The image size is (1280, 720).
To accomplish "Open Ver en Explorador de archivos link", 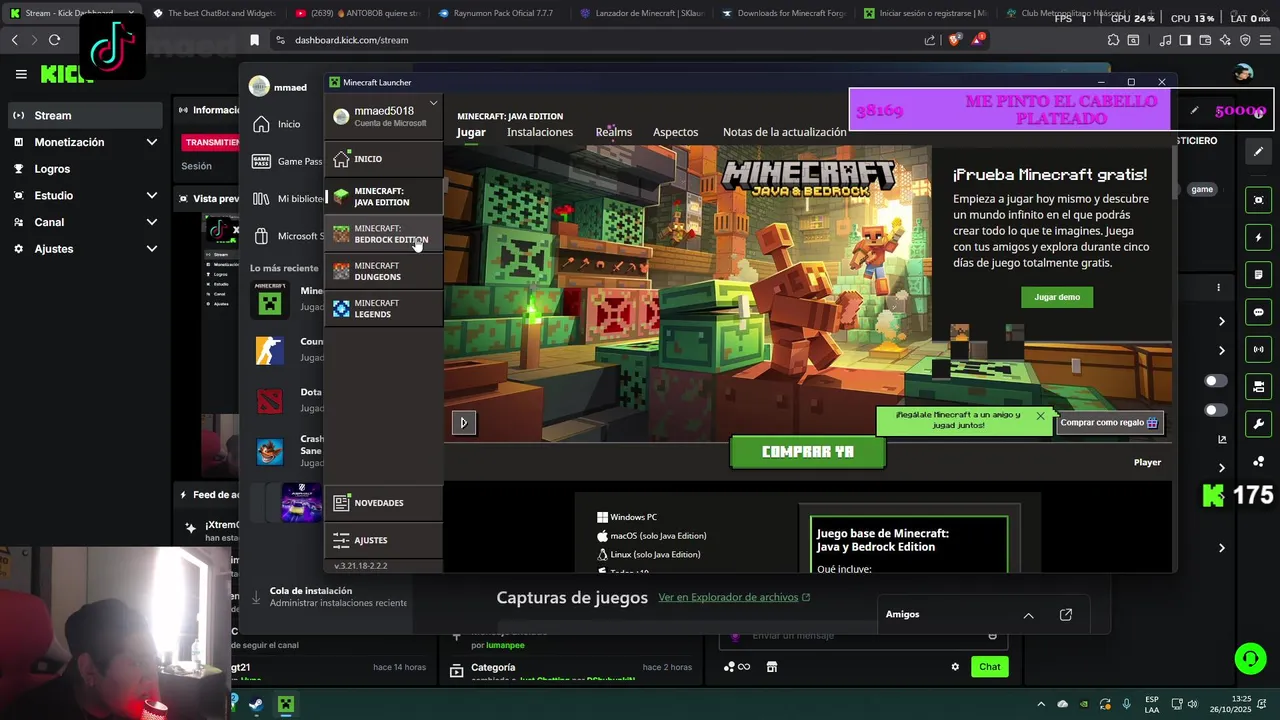I will click(734, 597).
